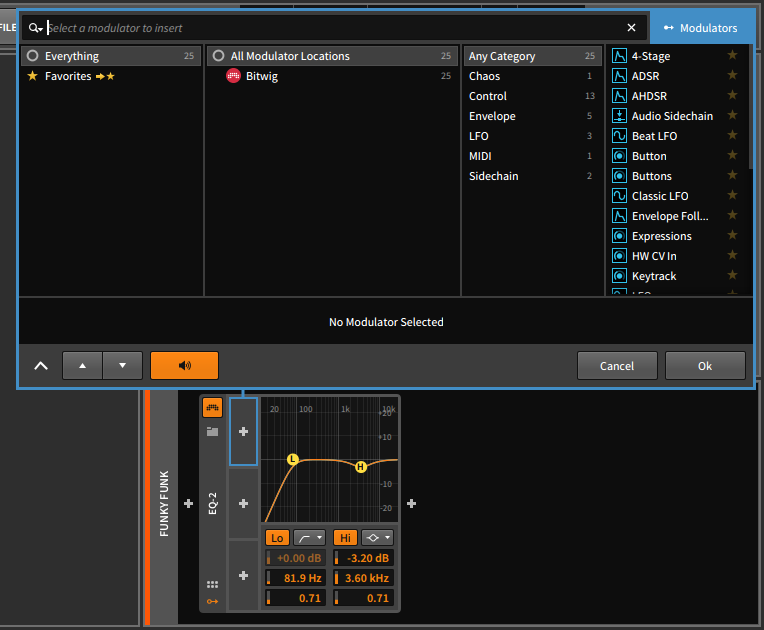764x630 pixels.
Task: Choose Any Category filter
Action: [x=532, y=56]
